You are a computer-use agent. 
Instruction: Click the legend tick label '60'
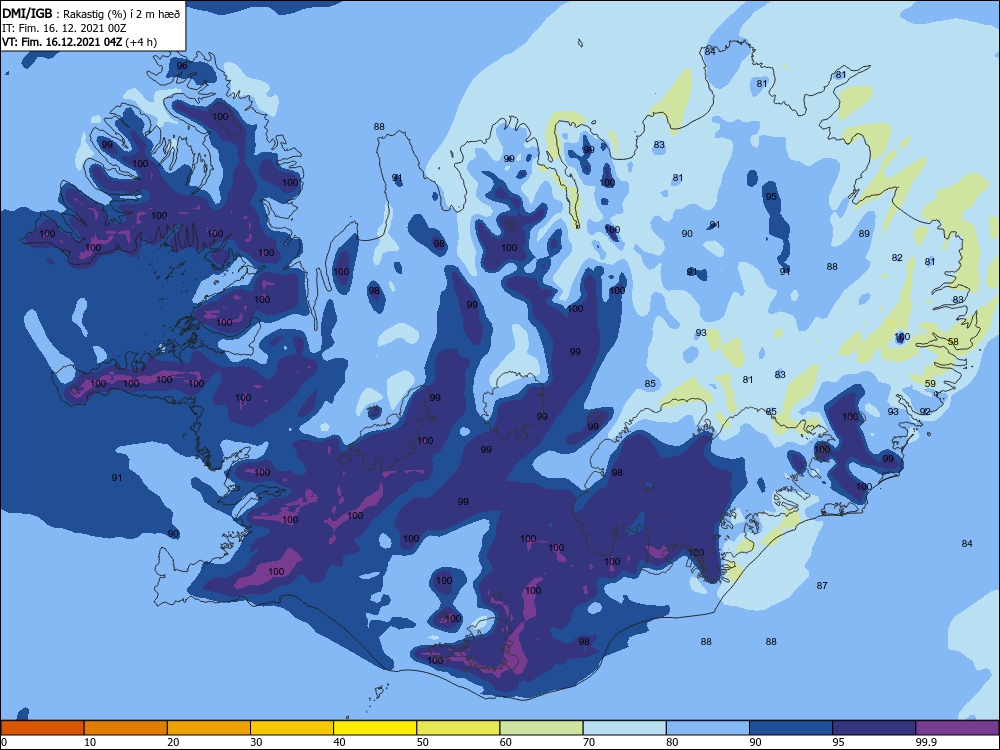(506, 742)
